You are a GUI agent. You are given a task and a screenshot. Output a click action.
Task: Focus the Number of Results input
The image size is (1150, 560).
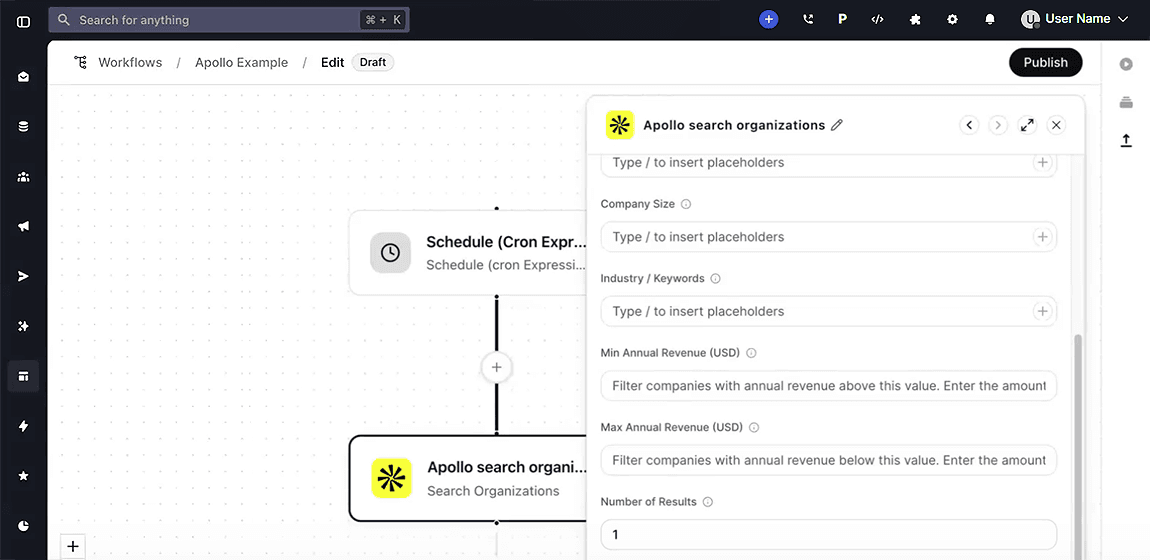pyautogui.click(x=828, y=535)
